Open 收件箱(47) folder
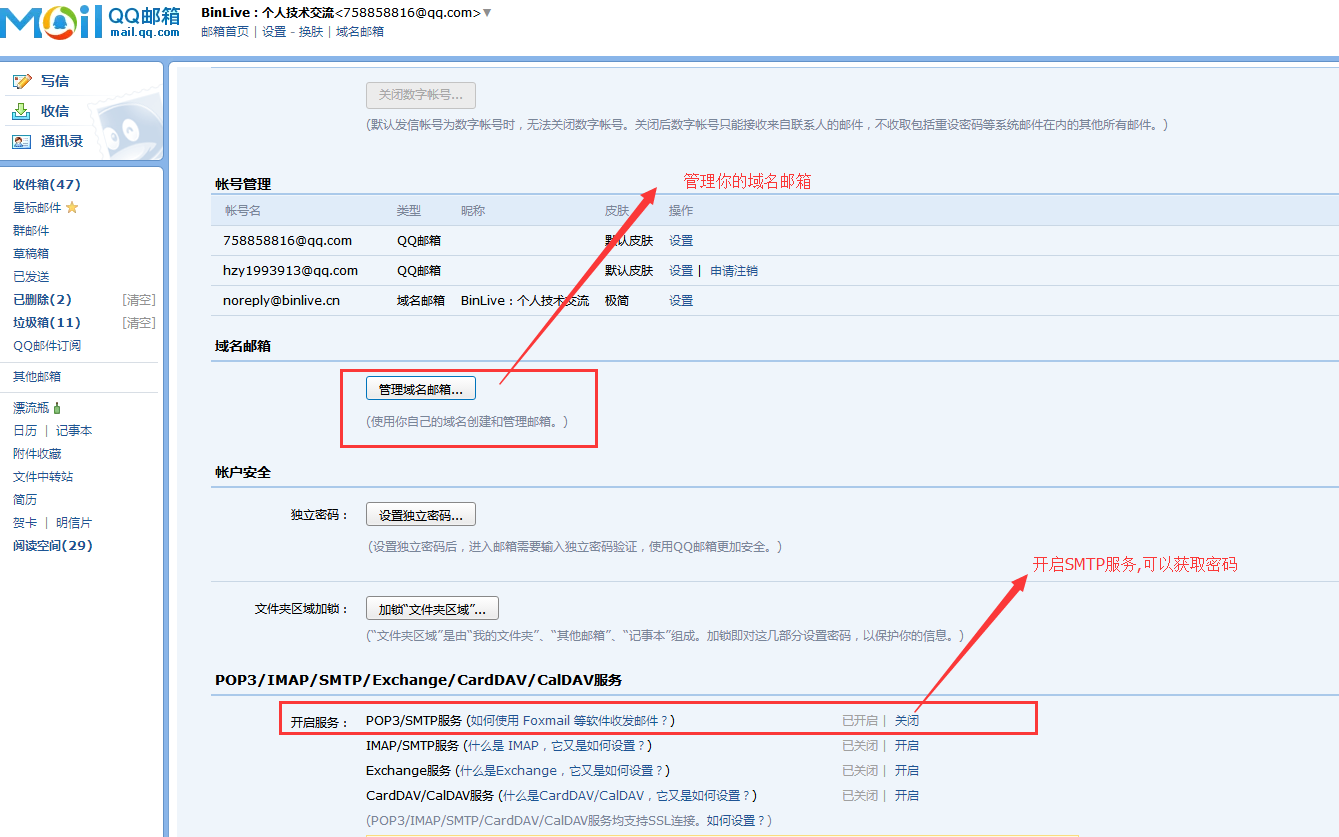Screen dimensions: 1339x837 click(47, 185)
